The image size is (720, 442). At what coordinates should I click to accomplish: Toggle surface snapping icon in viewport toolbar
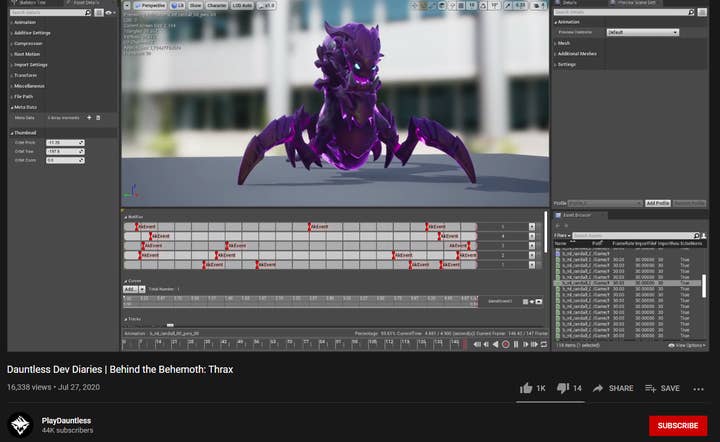point(452,6)
